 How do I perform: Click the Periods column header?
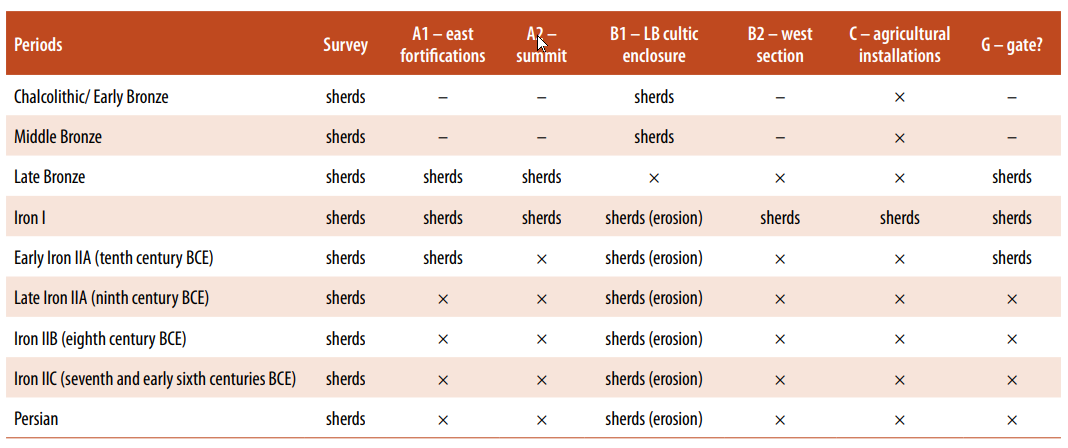(x=38, y=45)
